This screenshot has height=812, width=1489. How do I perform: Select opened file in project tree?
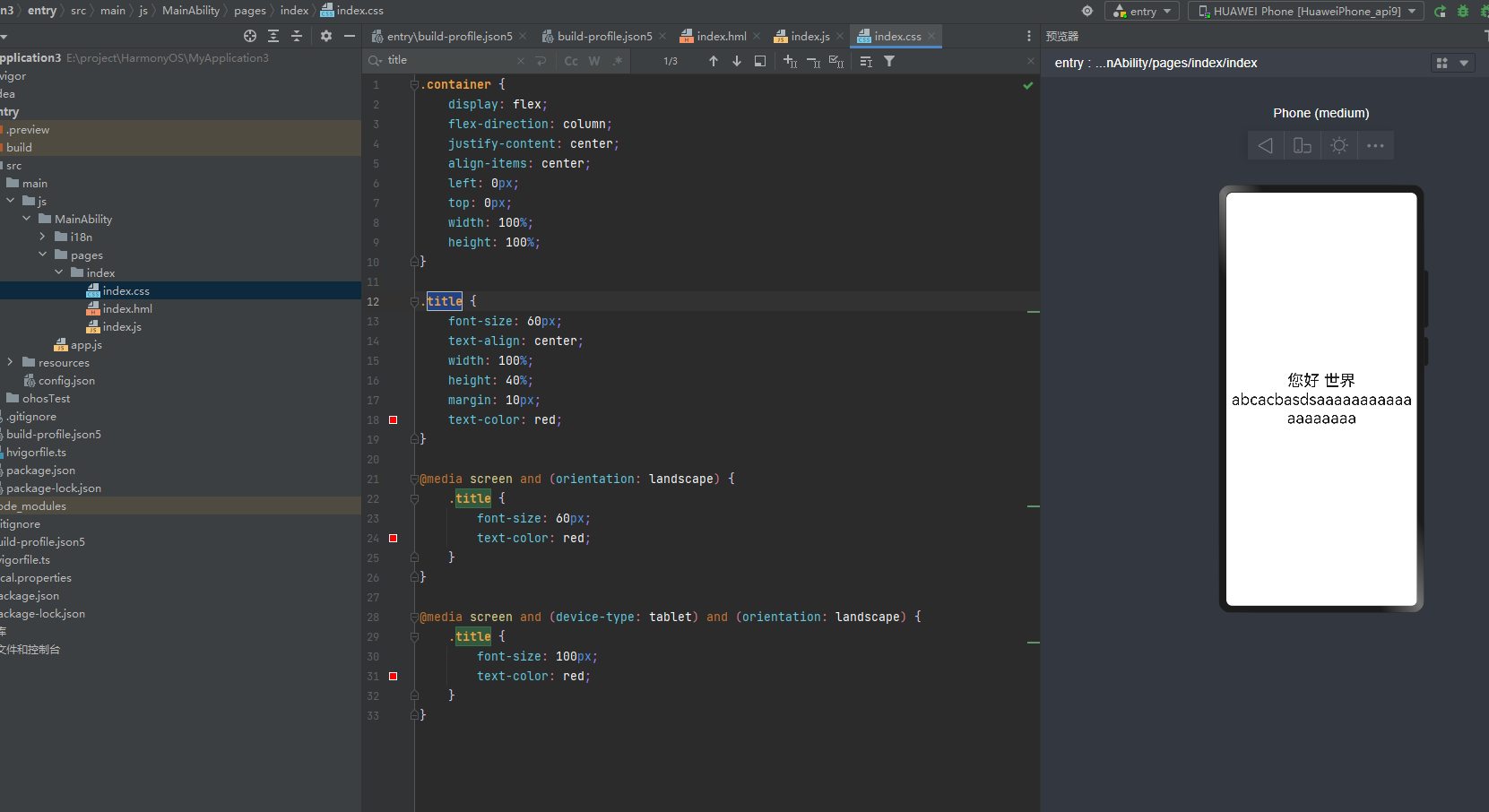pyautogui.click(x=250, y=36)
